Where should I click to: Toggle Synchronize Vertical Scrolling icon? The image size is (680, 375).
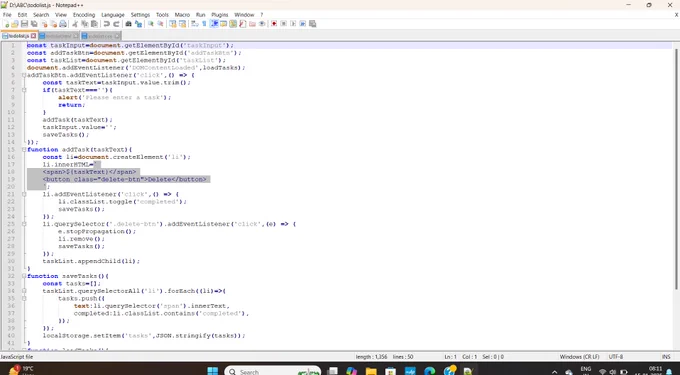click(x=173, y=23)
